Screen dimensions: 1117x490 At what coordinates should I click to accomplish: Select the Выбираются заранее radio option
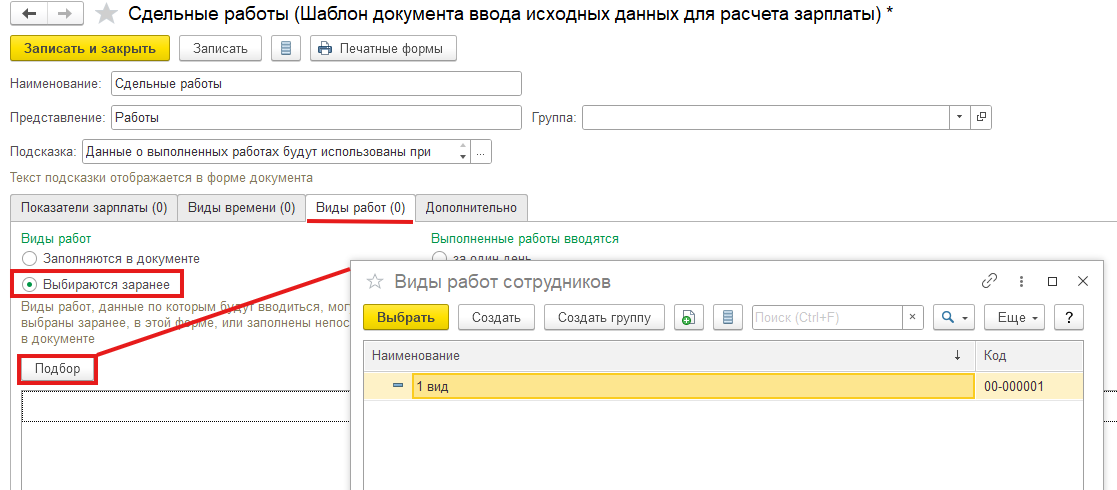point(96,284)
